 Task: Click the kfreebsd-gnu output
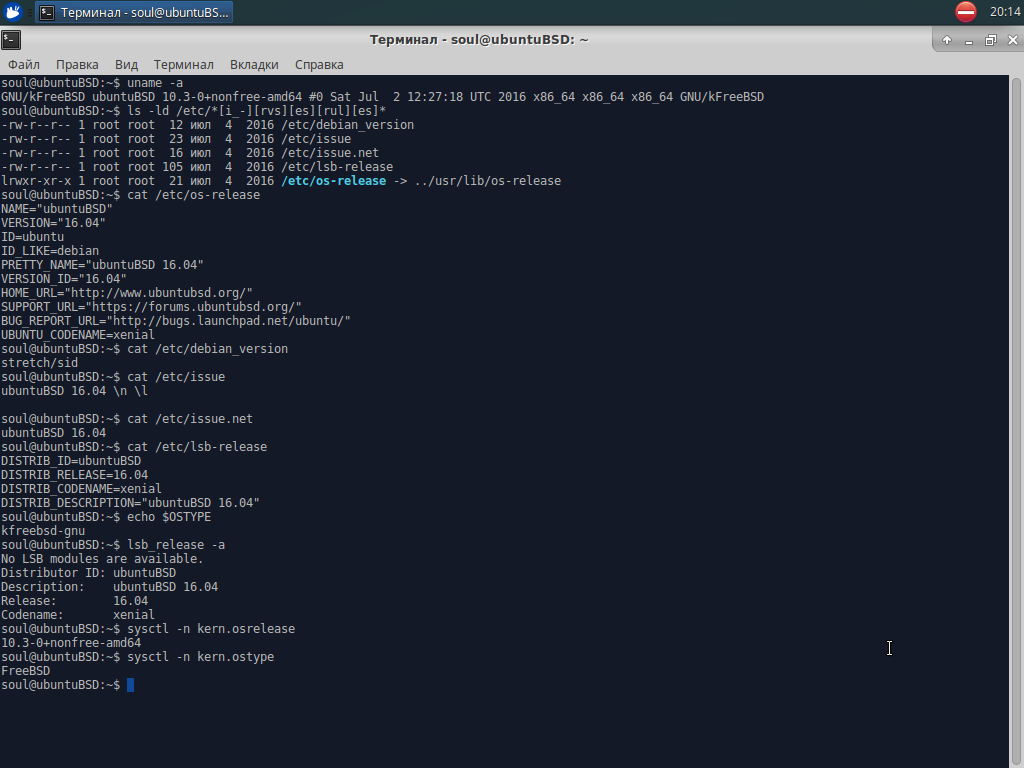pyautogui.click(x=43, y=531)
